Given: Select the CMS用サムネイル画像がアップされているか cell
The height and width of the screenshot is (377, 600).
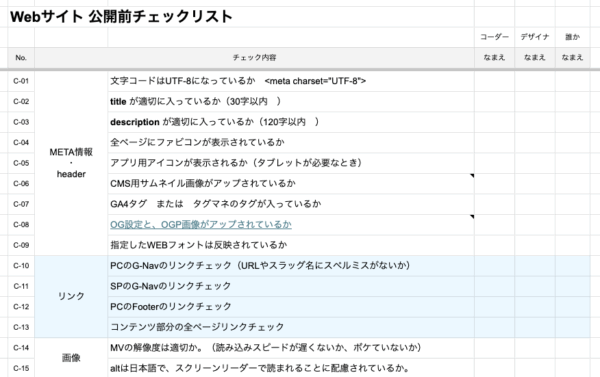Looking at the screenshot, I should coord(291,184).
